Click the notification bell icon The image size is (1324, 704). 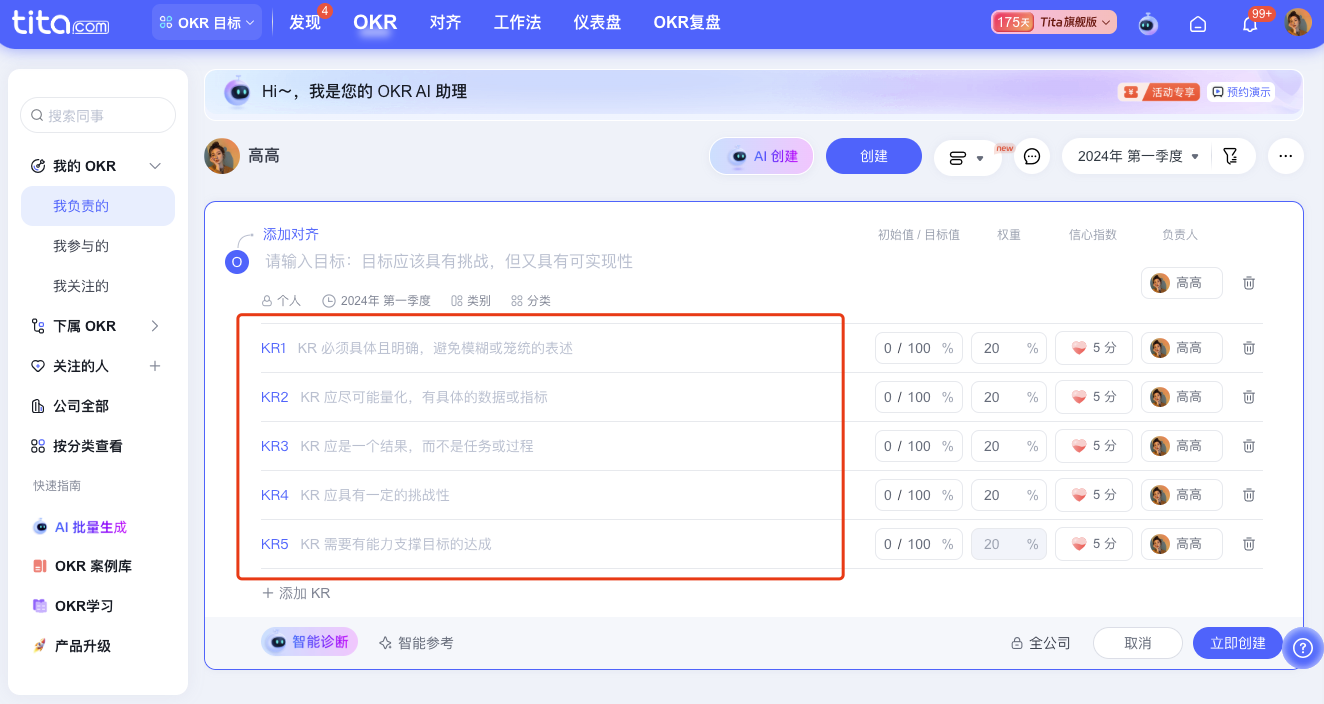coord(1250,24)
